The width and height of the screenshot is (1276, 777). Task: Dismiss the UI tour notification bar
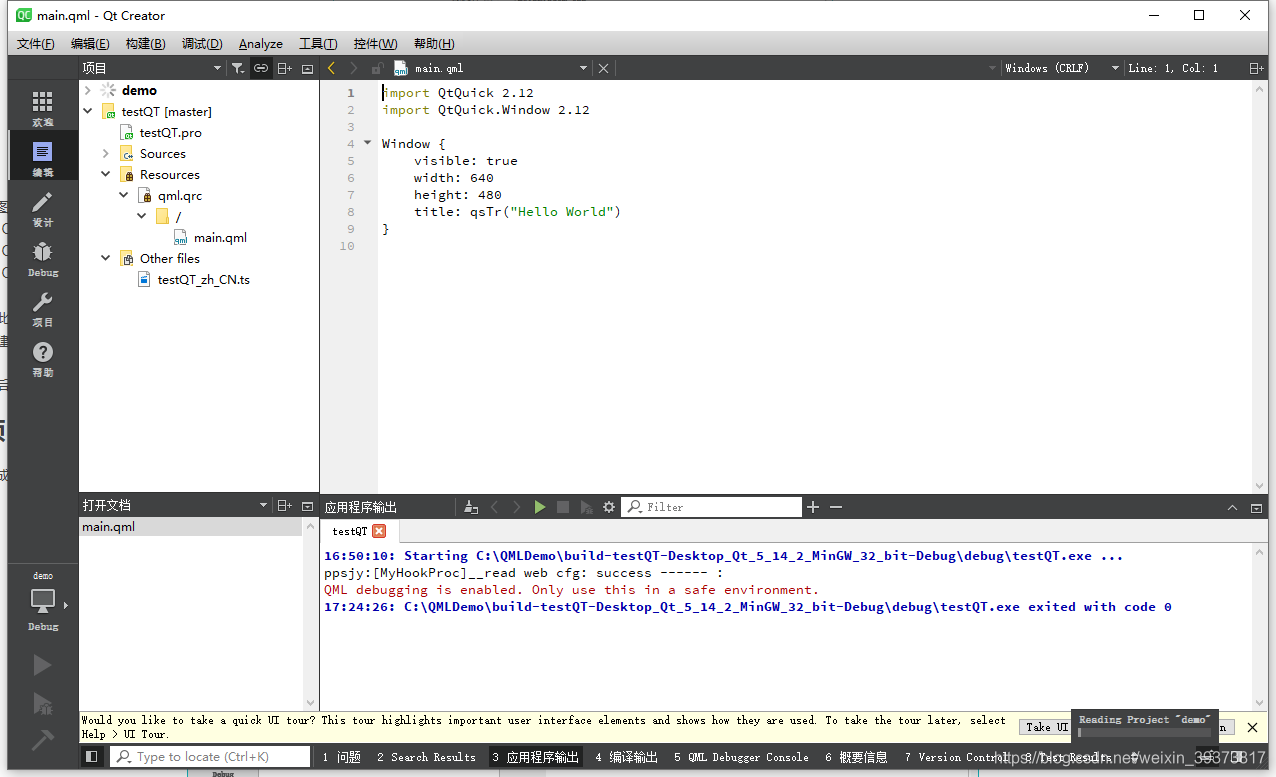[1252, 727]
